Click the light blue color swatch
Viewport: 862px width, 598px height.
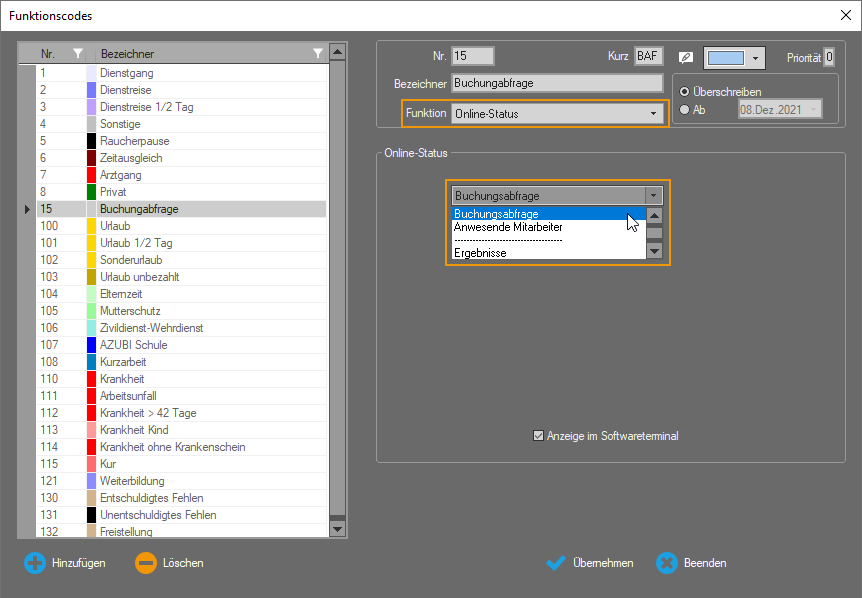point(725,58)
